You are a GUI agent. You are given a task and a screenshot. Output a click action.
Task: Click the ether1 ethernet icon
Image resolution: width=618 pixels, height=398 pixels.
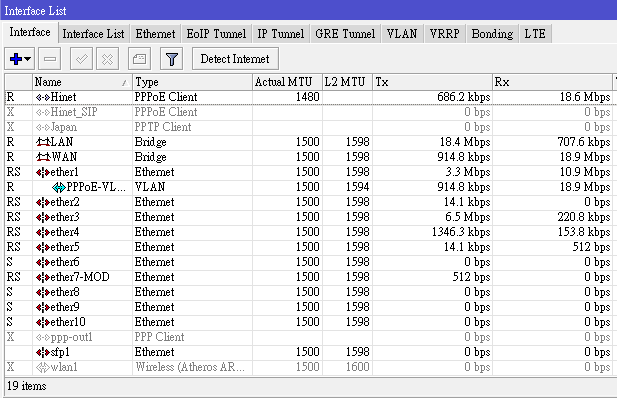coord(43,172)
